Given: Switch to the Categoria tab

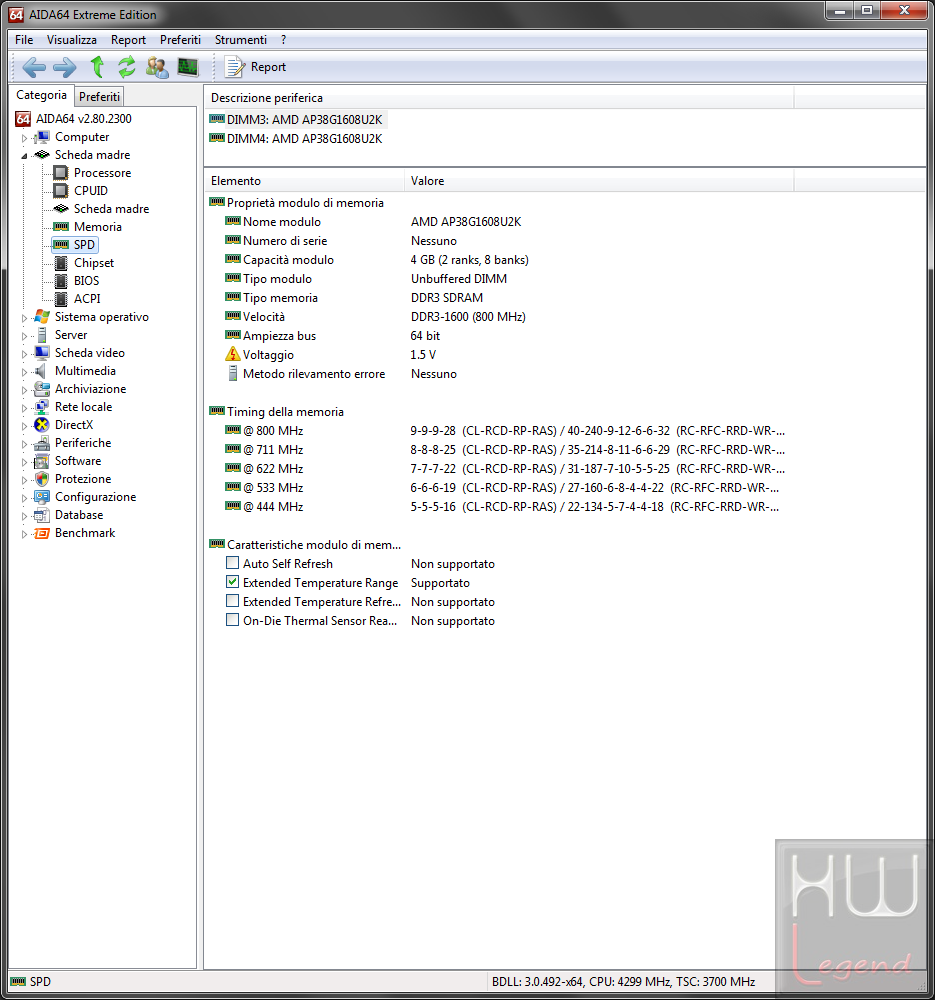Looking at the screenshot, I should pos(41,95).
